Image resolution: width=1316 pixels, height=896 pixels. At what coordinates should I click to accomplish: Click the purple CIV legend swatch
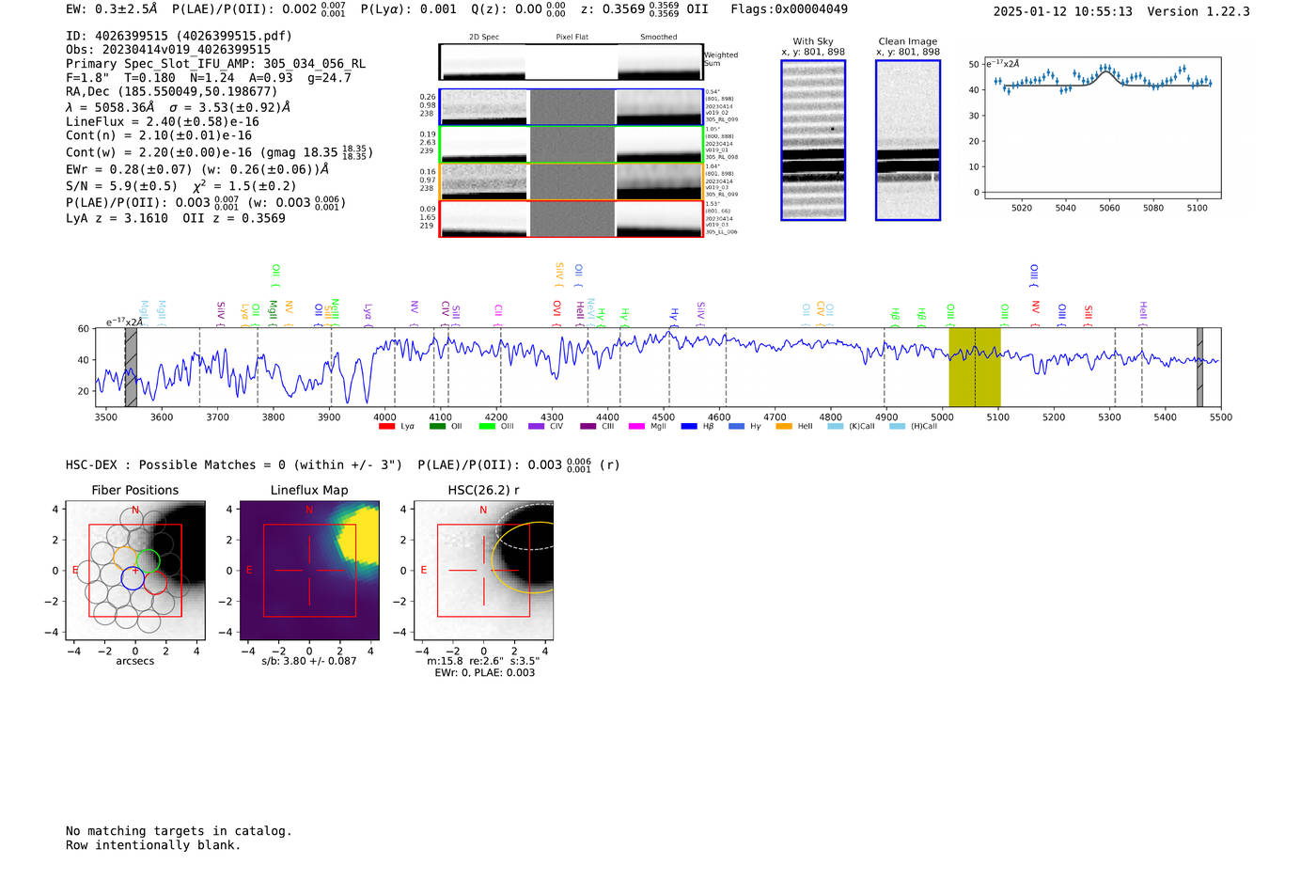tap(536, 427)
